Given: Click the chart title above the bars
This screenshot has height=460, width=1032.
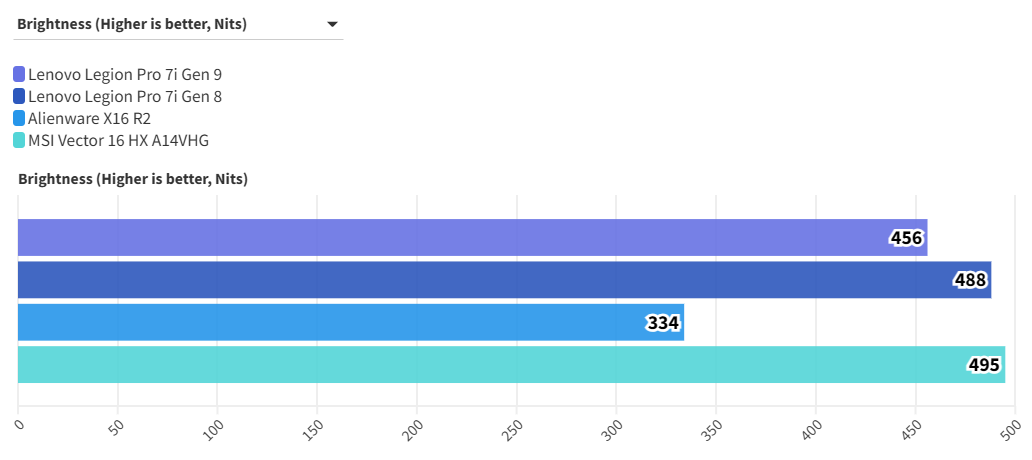Looking at the screenshot, I should click(x=132, y=179).
